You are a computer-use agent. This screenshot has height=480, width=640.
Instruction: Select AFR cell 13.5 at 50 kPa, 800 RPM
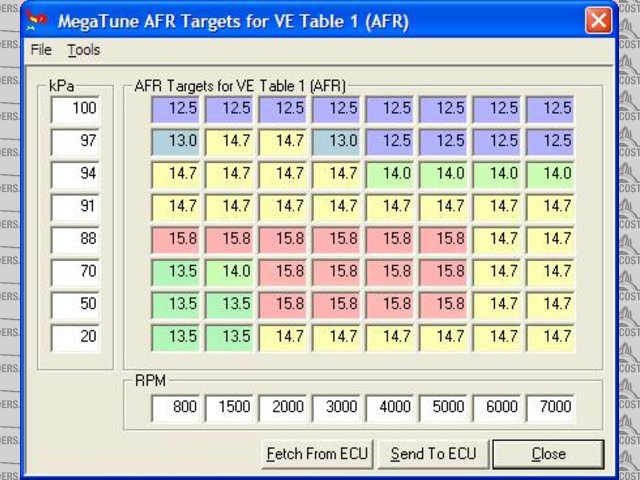click(176, 305)
